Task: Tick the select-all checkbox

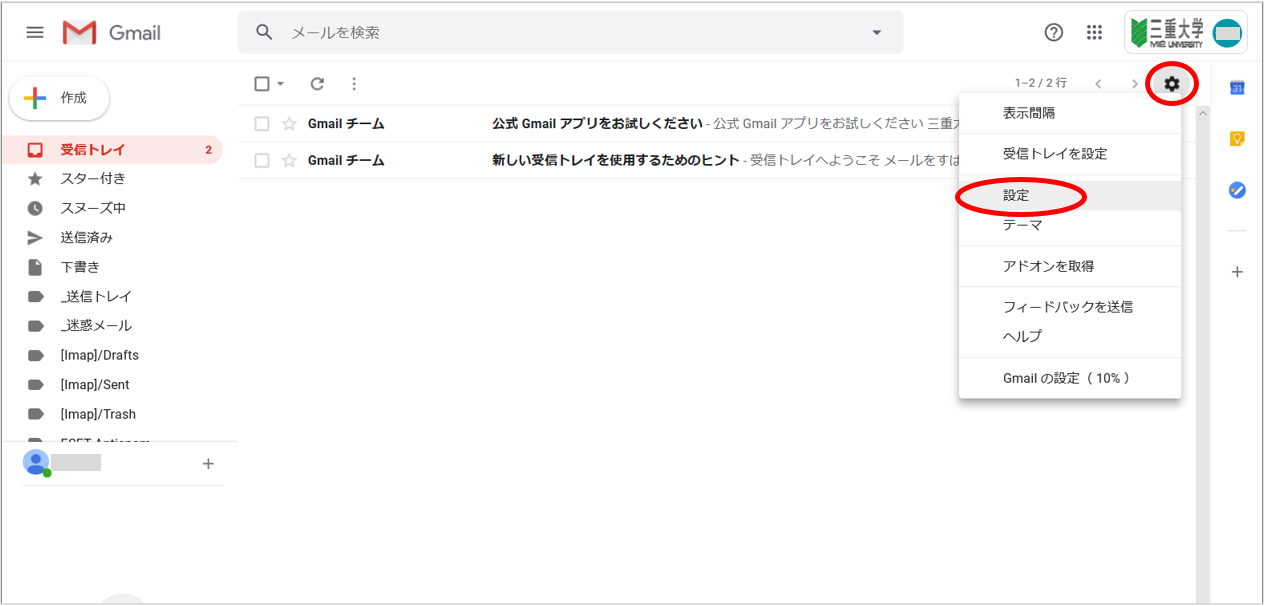Action: [x=262, y=84]
